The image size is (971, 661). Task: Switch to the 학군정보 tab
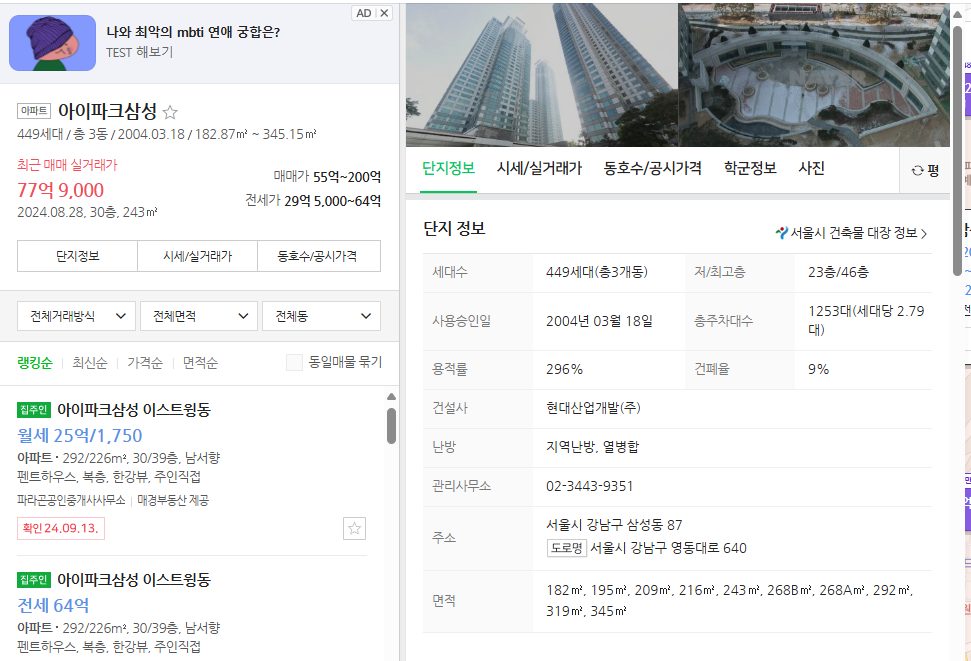(750, 169)
